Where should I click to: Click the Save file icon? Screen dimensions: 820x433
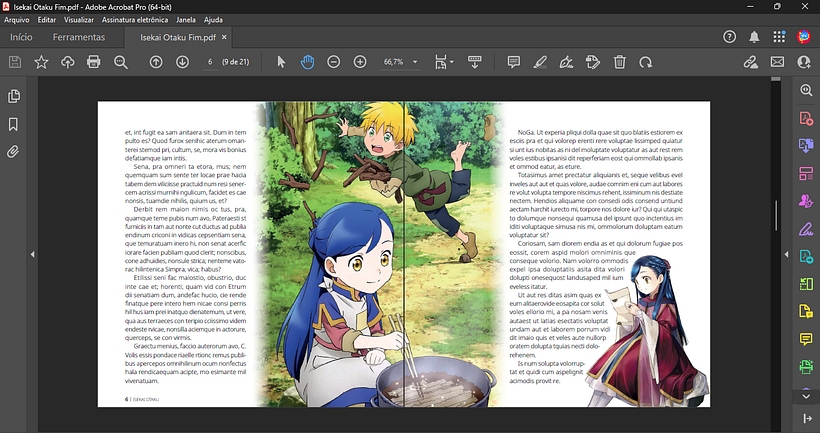point(15,62)
